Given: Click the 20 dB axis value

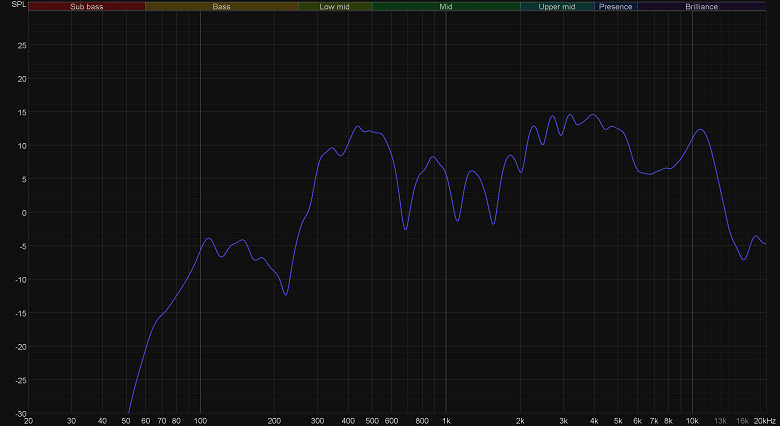Looking at the screenshot, I should coord(22,79).
